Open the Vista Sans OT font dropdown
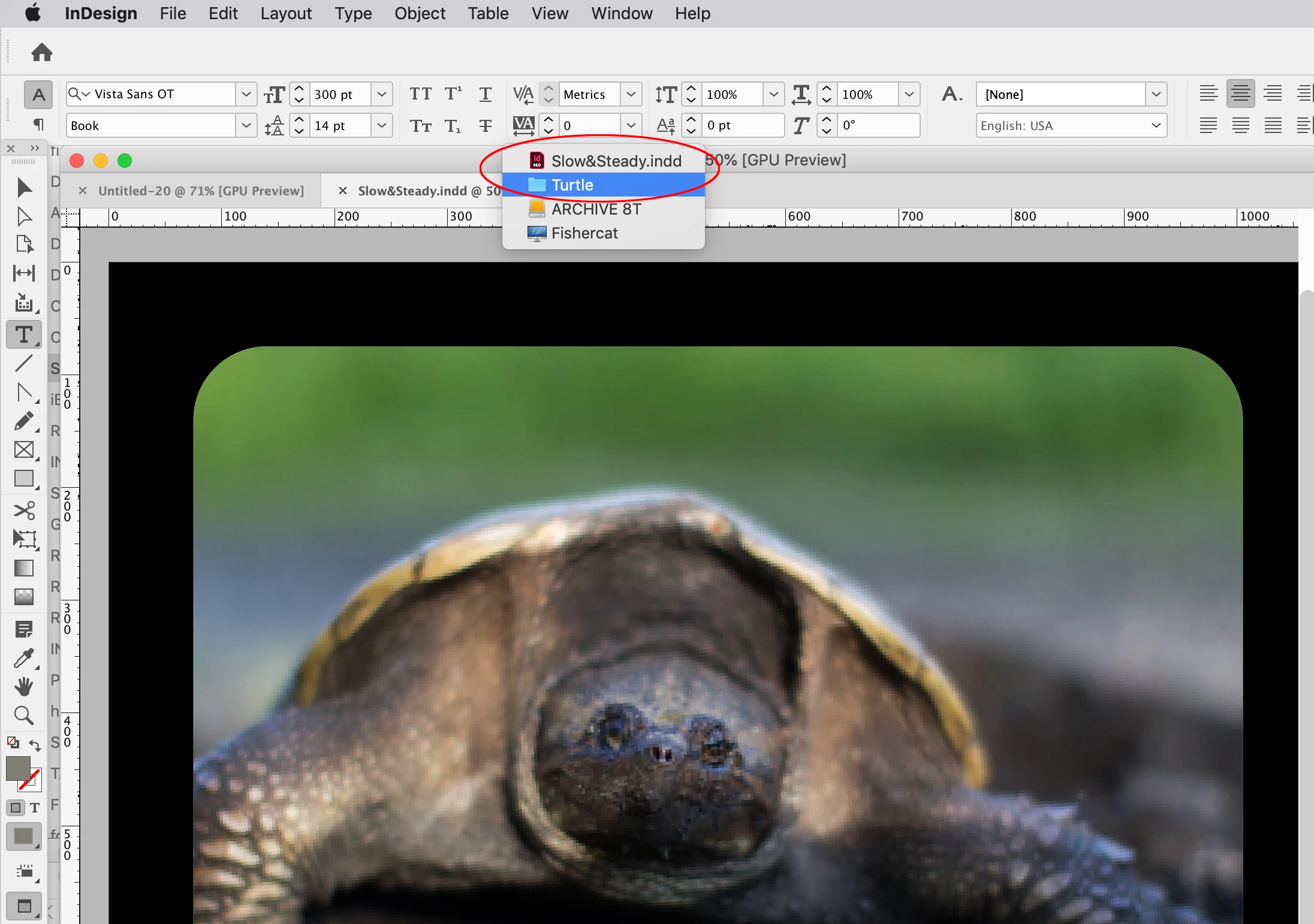1314x924 pixels. (246, 94)
